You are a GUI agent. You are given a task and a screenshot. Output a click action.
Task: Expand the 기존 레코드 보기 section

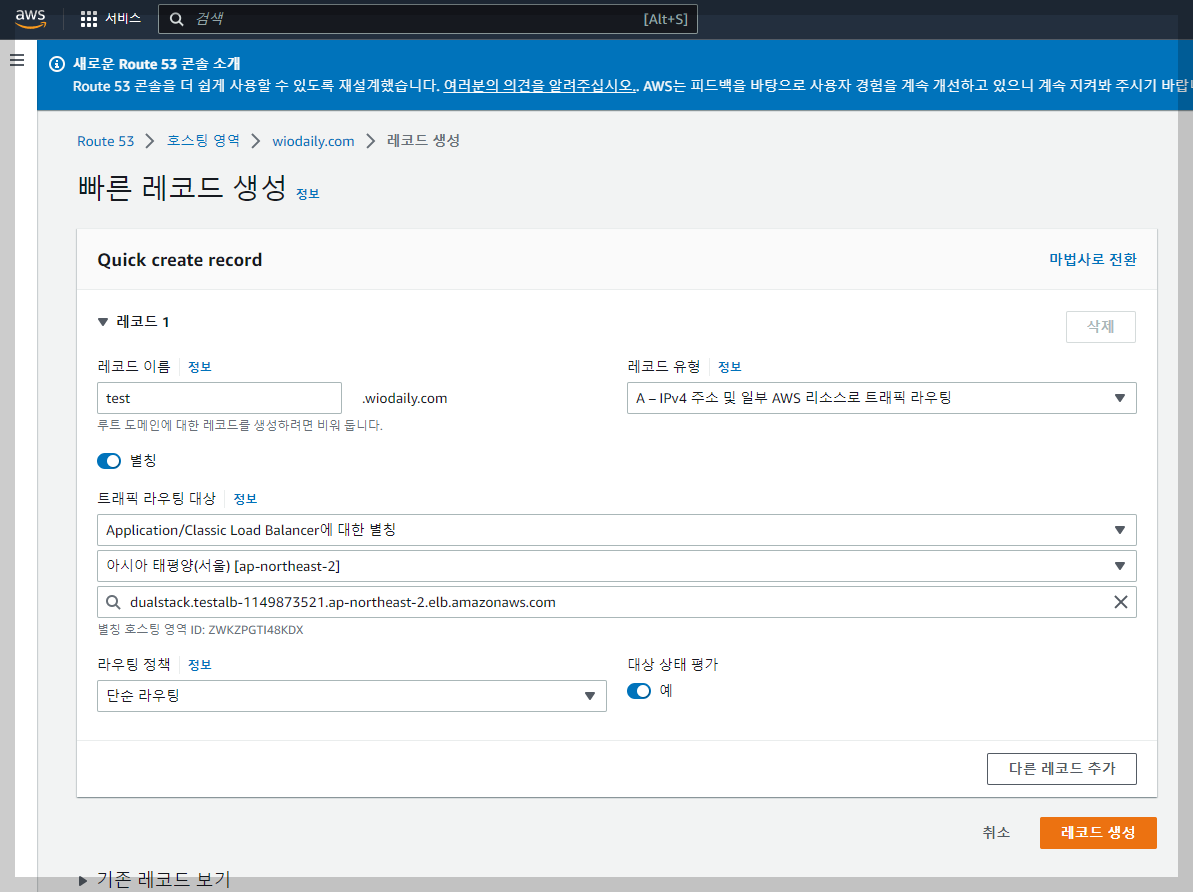(x=83, y=881)
